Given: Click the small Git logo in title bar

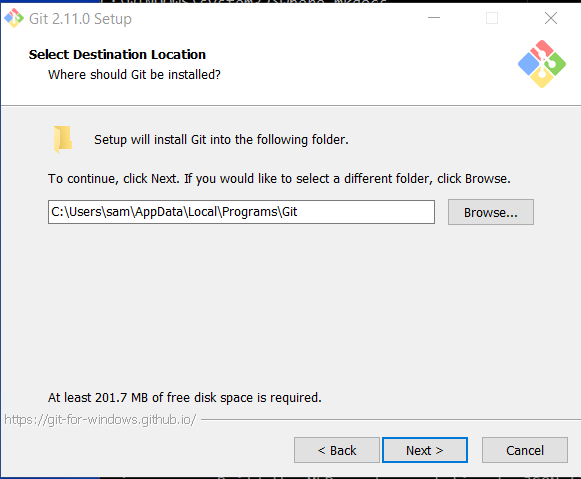Looking at the screenshot, I should click(14, 18).
